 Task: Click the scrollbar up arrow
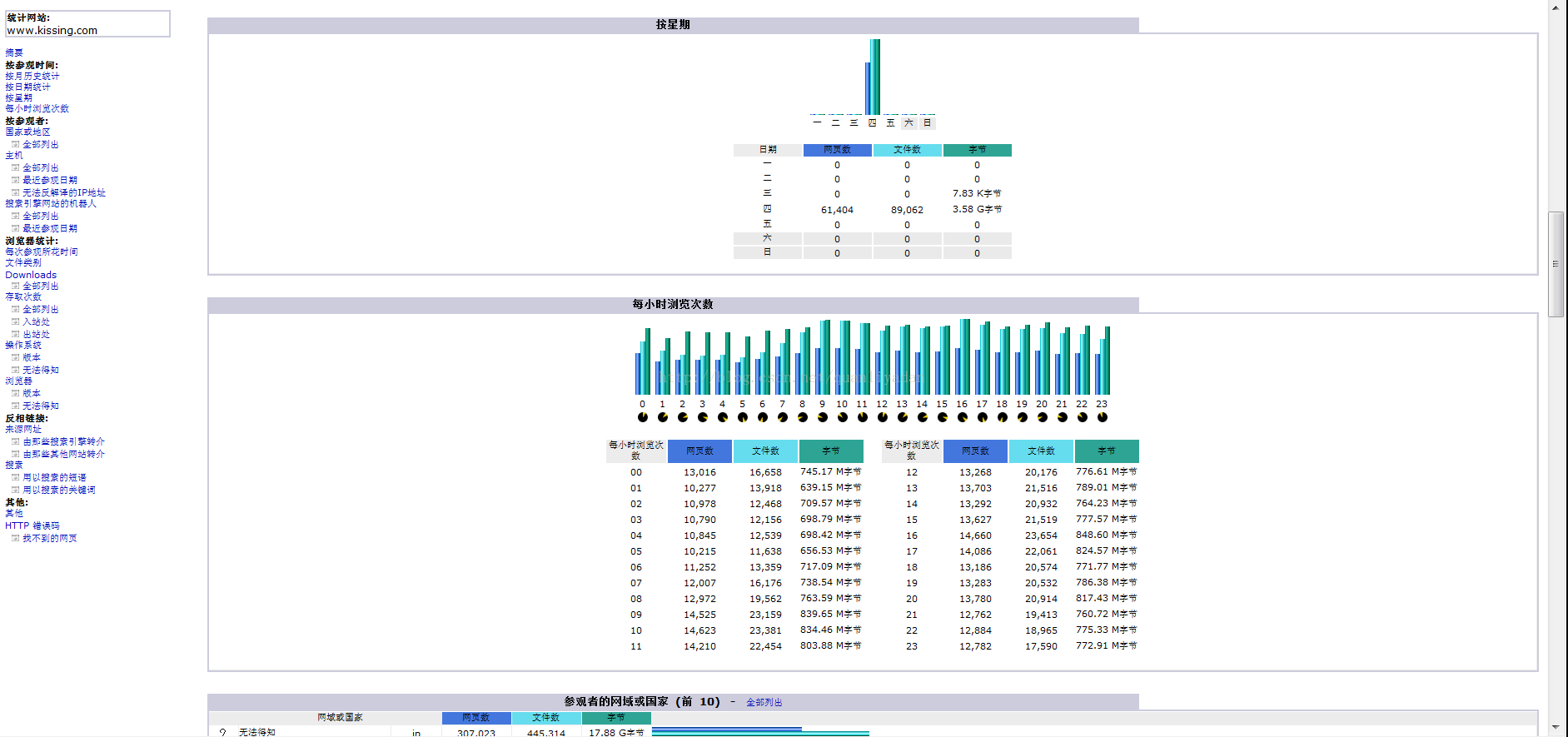(1556, 6)
